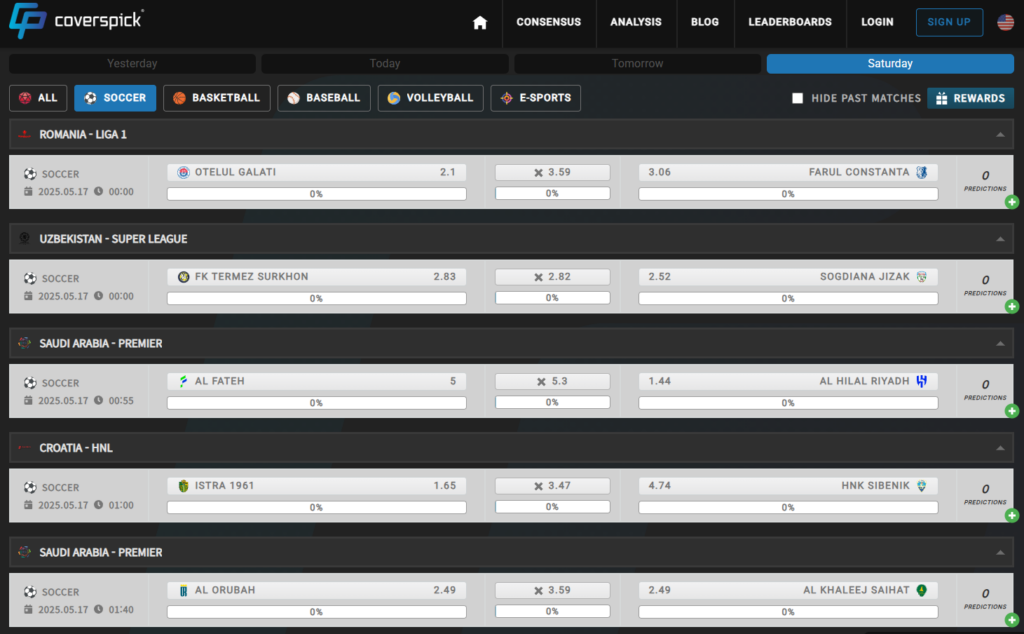This screenshot has width=1024, height=634.
Task: Click the Istra 1961 team crest
Action: 184,486
